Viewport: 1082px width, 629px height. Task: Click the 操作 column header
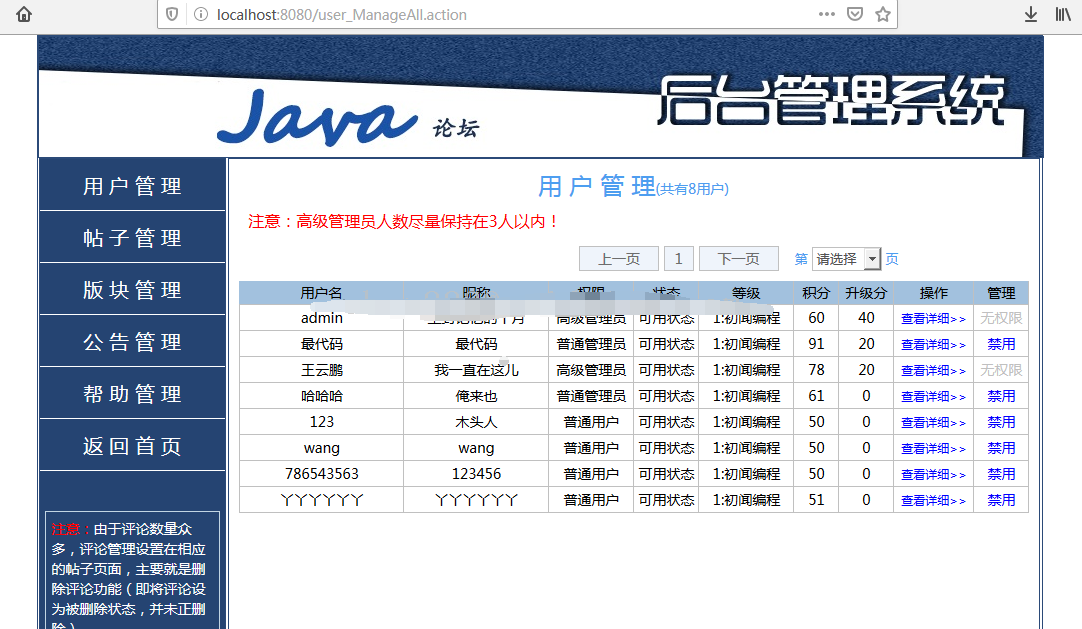point(934,293)
